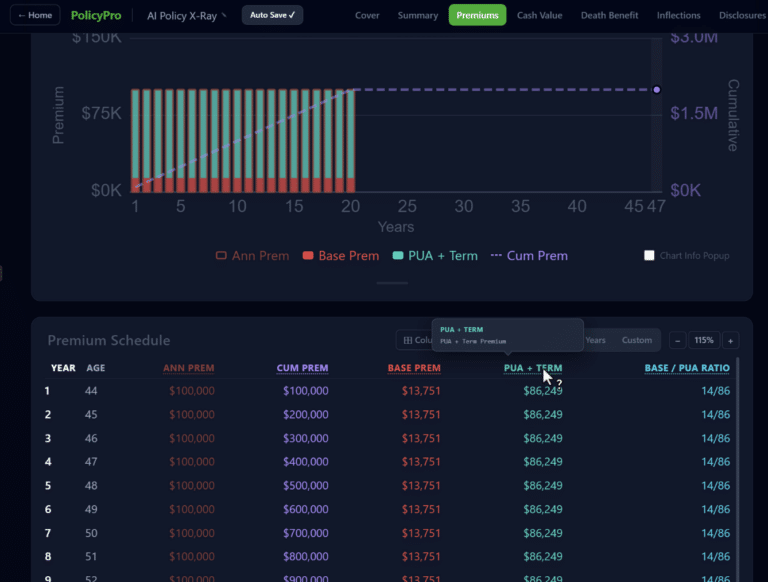Decrease table zoom with minus button
768x582 pixels.
(x=677, y=340)
